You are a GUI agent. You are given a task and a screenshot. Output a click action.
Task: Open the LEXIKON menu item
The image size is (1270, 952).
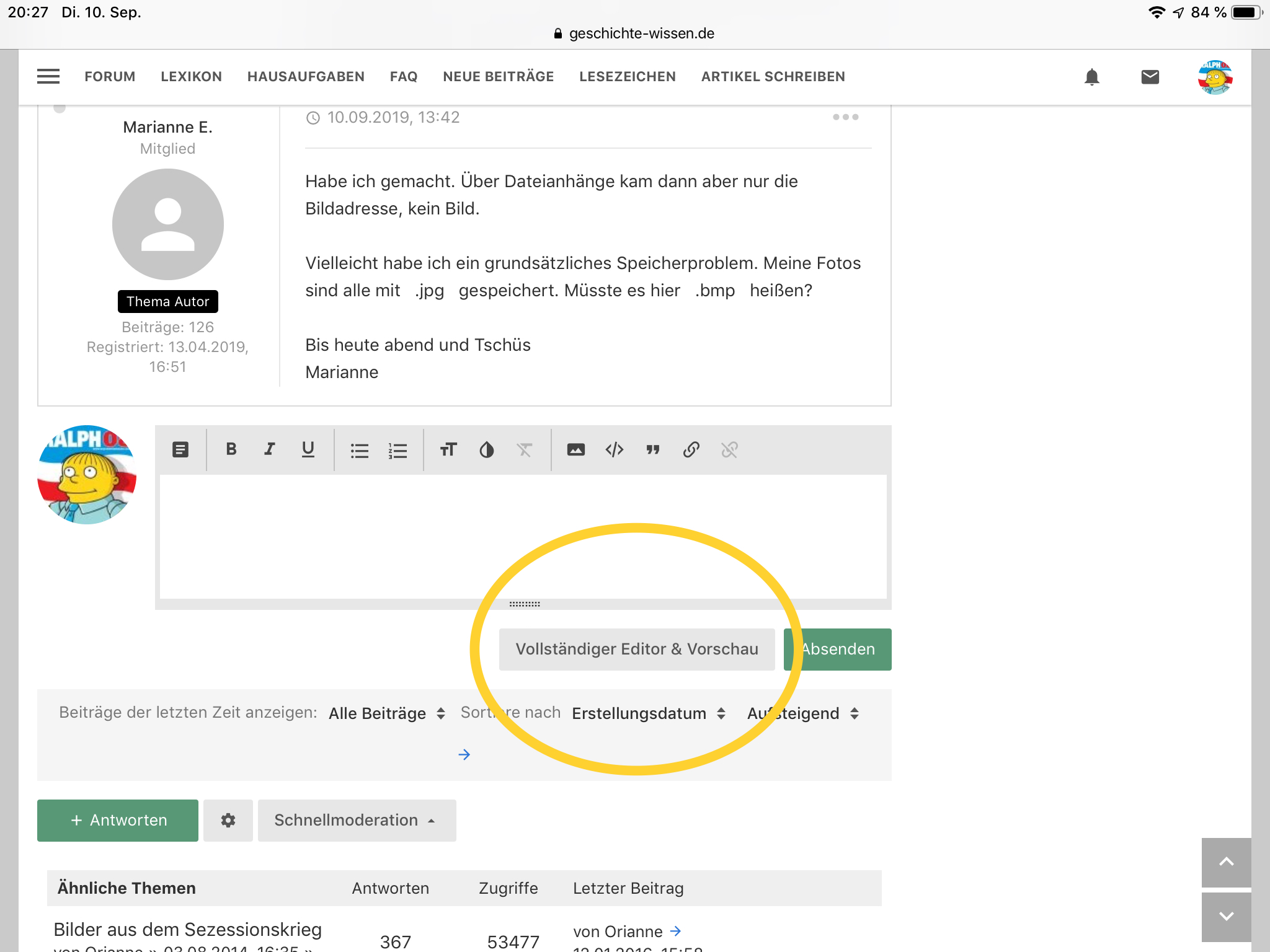[x=191, y=77]
